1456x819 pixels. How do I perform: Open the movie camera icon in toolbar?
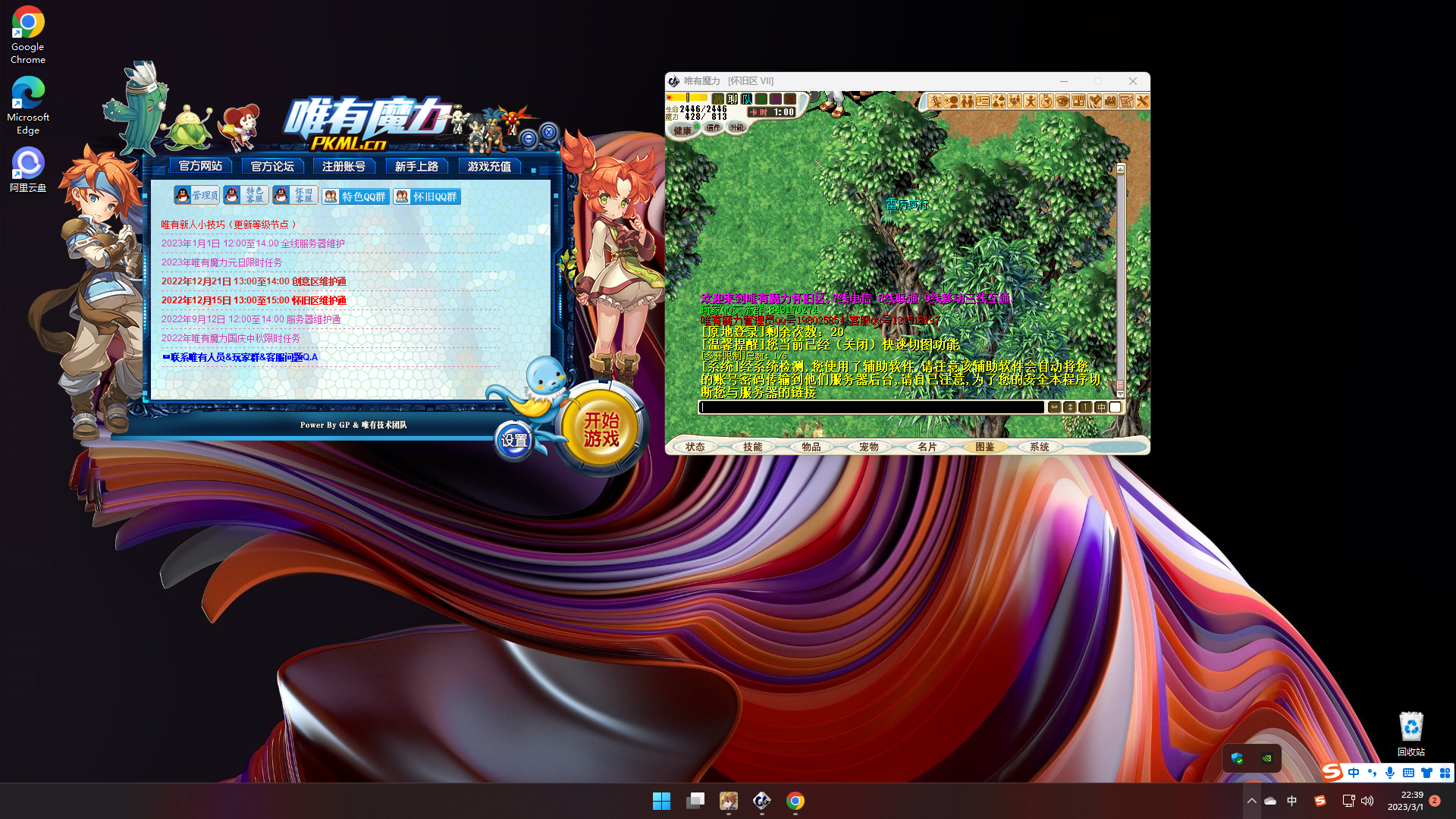tap(1110, 101)
